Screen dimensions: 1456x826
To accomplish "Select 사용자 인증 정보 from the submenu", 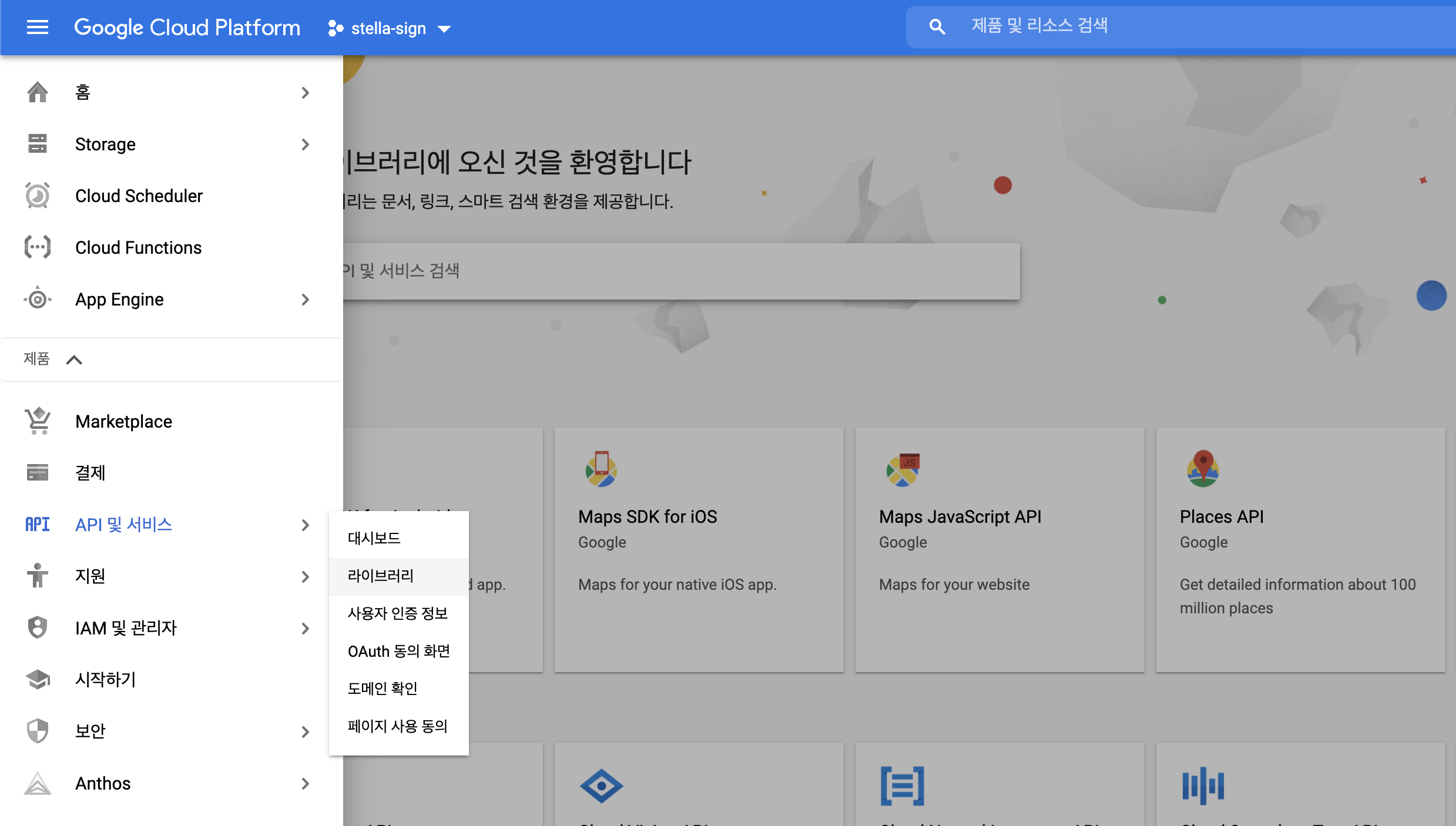I will pos(399,613).
